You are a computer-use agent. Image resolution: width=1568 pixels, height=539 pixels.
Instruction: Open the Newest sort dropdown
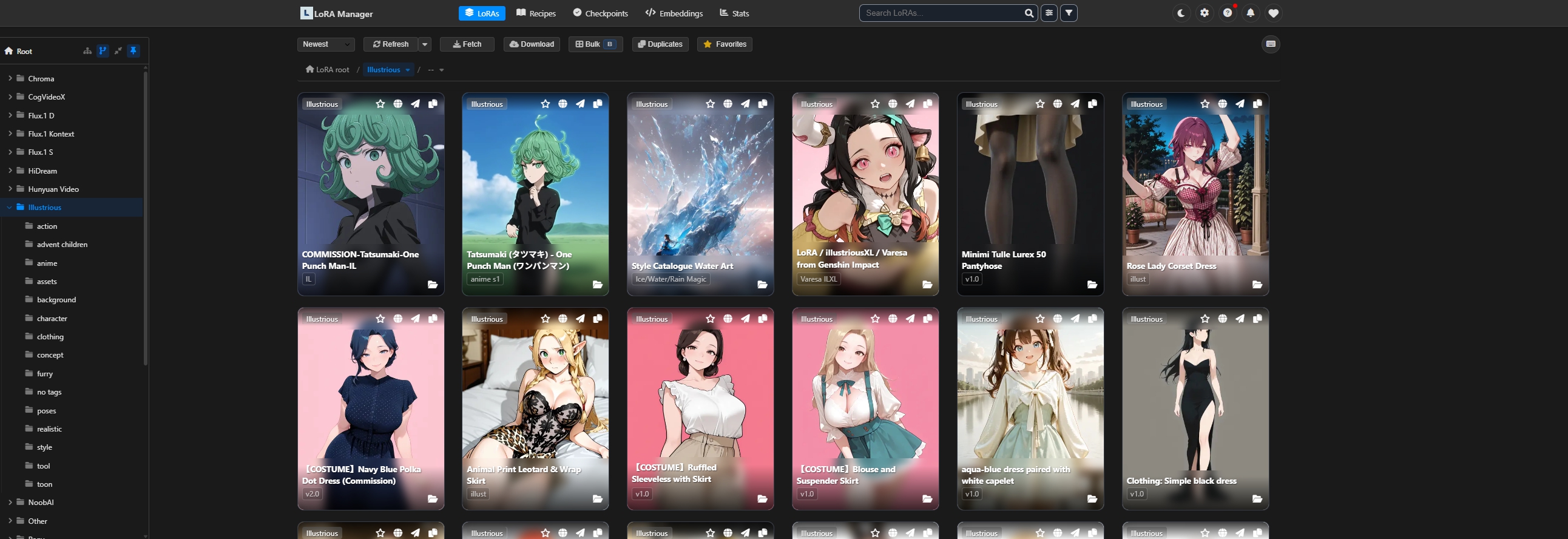pyautogui.click(x=326, y=44)
